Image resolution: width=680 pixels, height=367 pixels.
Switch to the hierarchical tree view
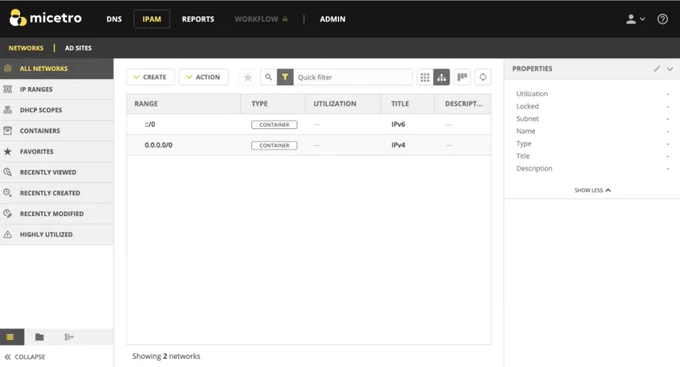pyautogui.click(x=441, y=77)
